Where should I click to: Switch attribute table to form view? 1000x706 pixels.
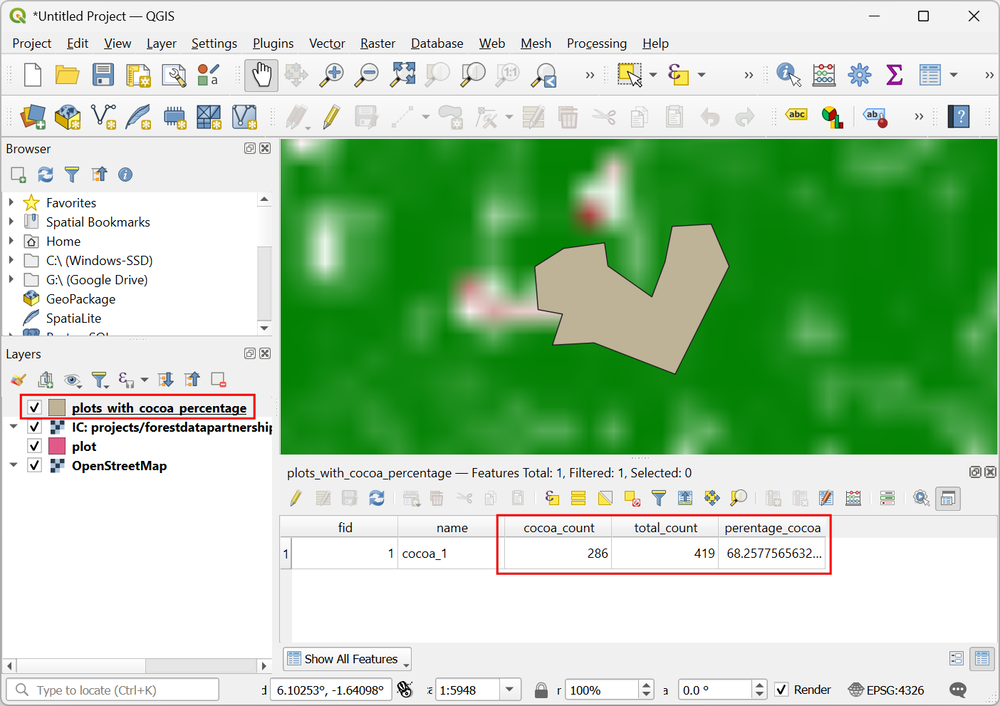956,659
